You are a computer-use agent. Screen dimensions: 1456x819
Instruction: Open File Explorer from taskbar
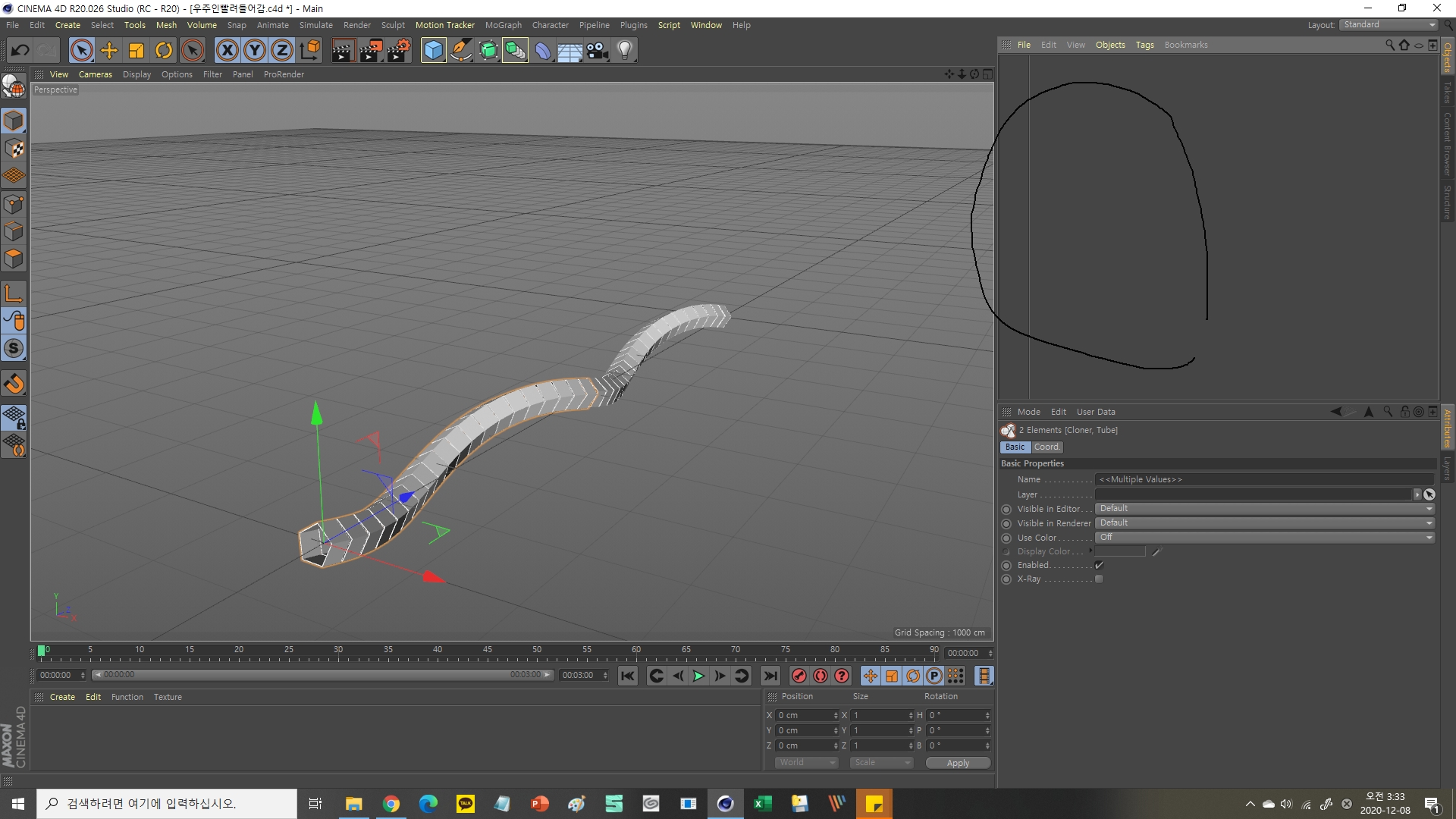354,804
